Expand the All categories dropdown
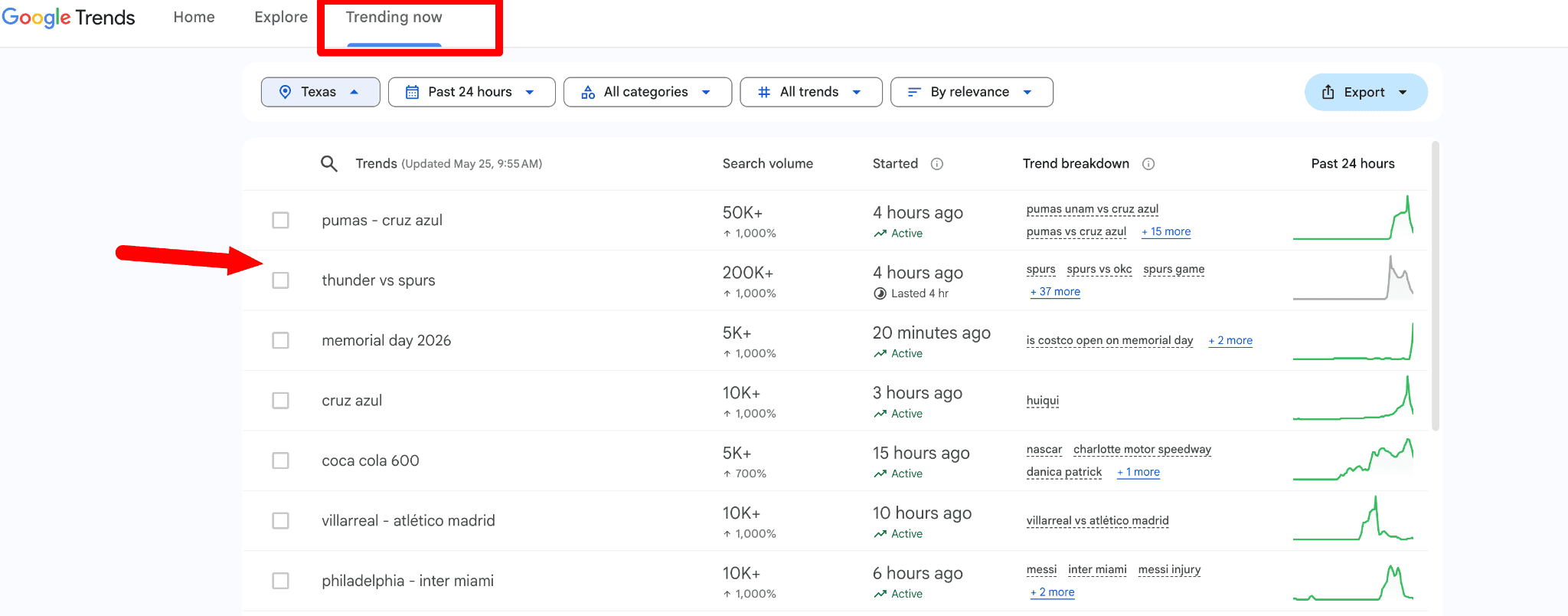Screen dimensions: 1568x616 click(647, 92)
